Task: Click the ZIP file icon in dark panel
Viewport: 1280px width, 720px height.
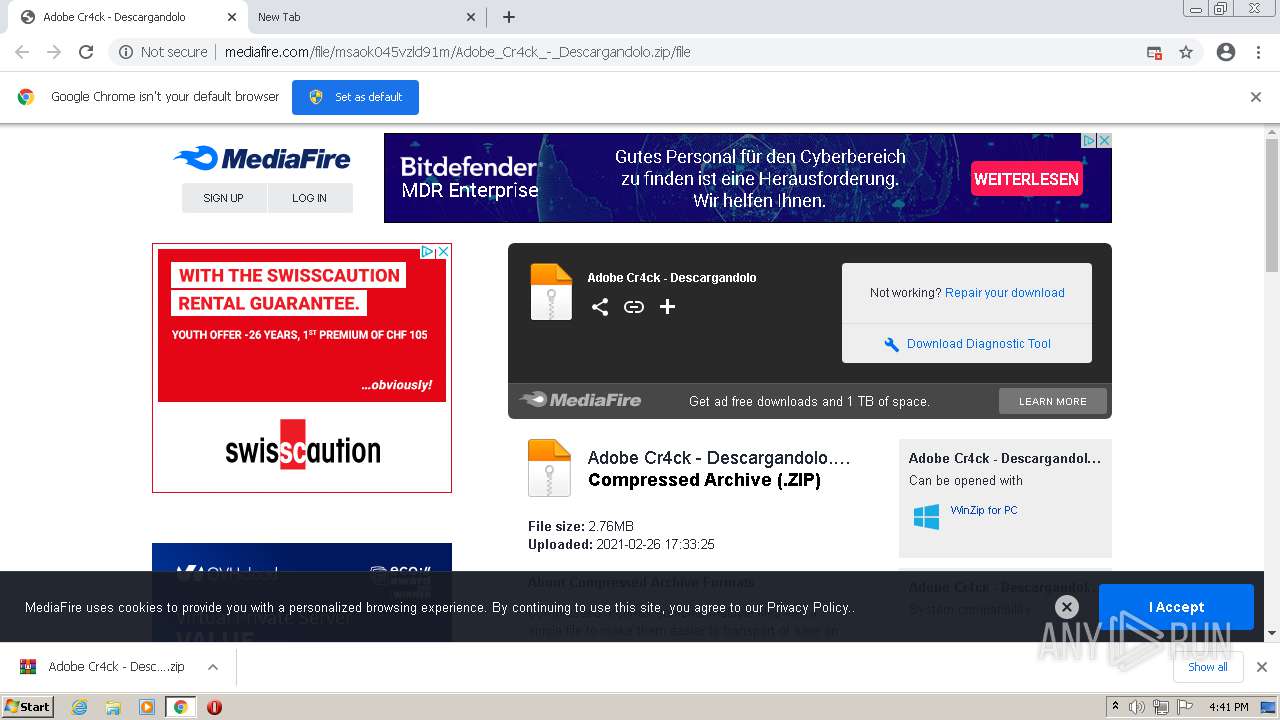Action: tap(551, 292)
